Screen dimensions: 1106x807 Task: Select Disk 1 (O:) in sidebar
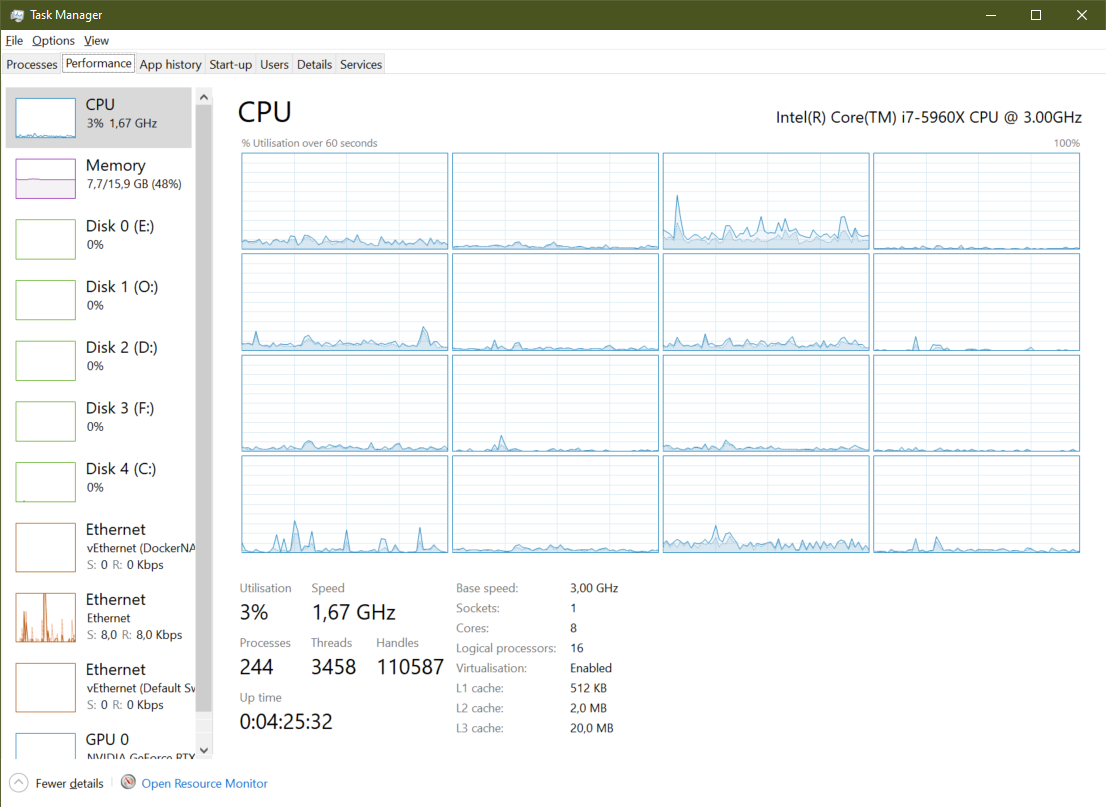pos(99,299)
